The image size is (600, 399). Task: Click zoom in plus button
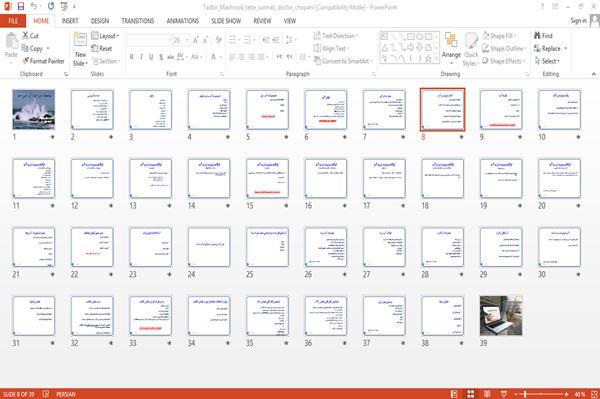[566, 394]
